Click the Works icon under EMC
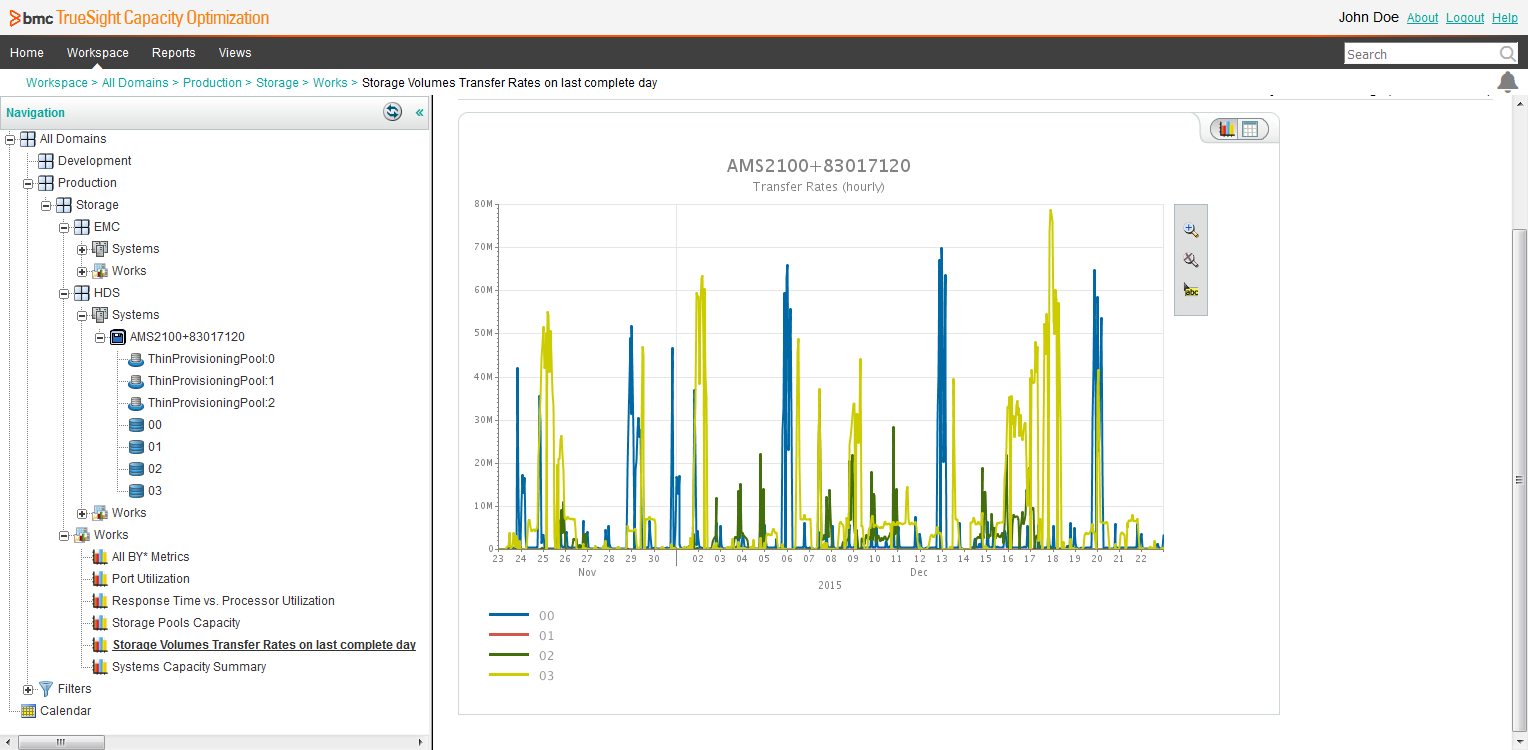The image size is (1528, 750). coord(100,271)
